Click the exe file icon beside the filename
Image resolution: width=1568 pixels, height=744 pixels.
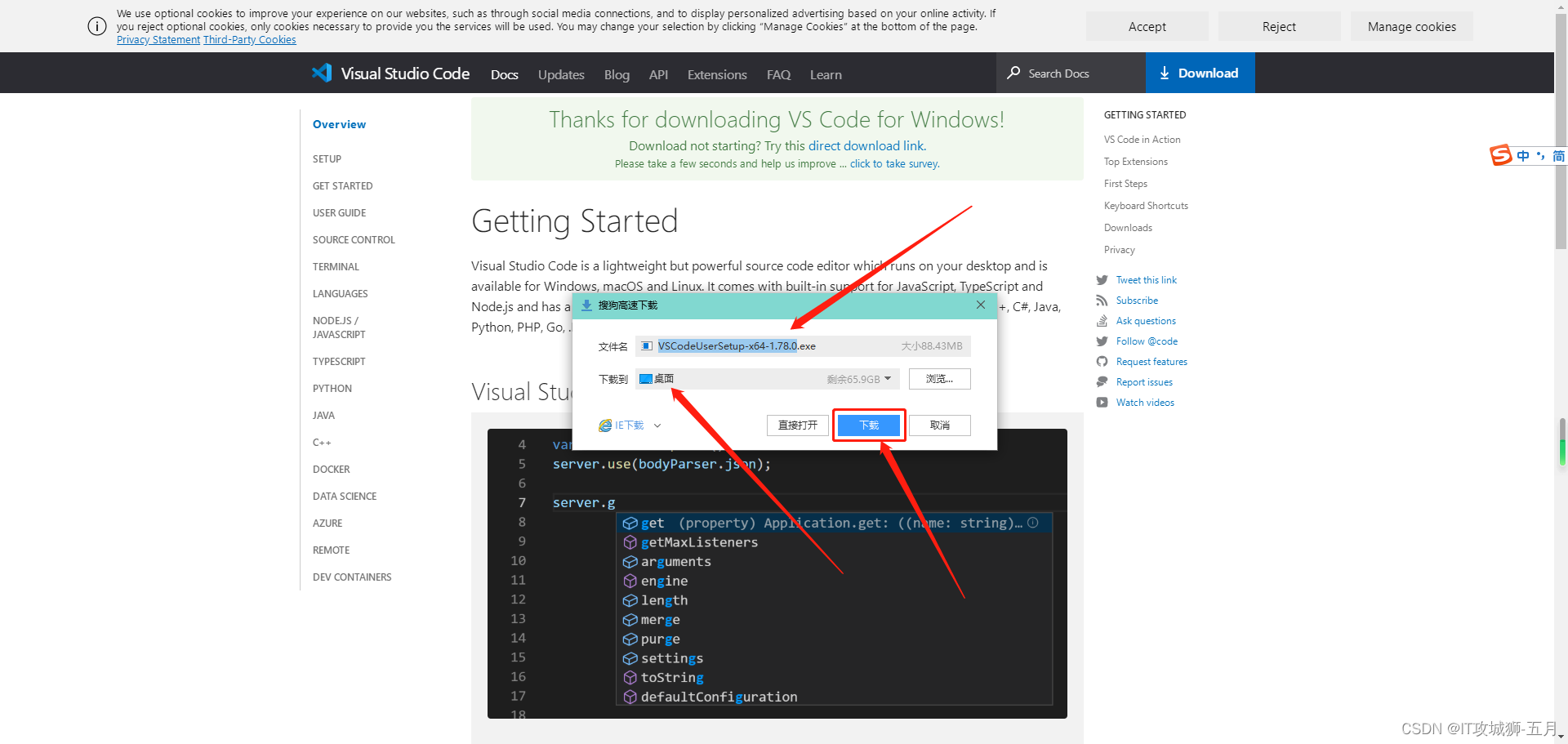pos(647,346)
